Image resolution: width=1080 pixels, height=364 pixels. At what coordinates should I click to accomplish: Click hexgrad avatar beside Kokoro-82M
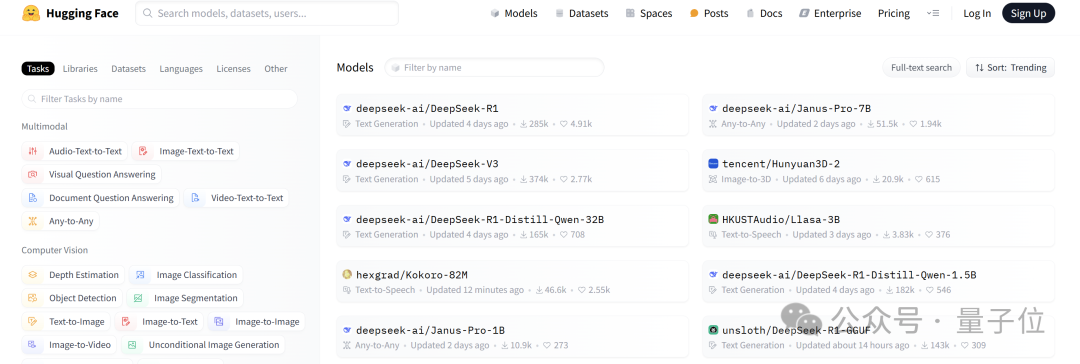tap(348, 274)
